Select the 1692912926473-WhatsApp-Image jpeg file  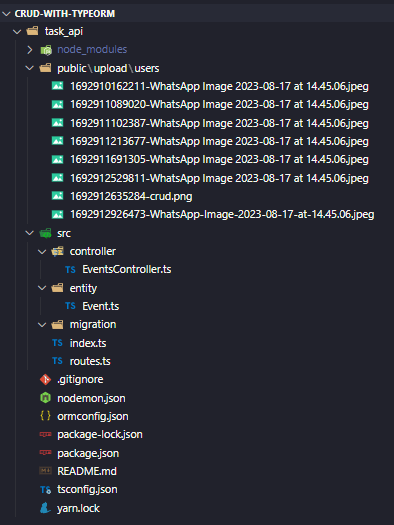(222, 214)
